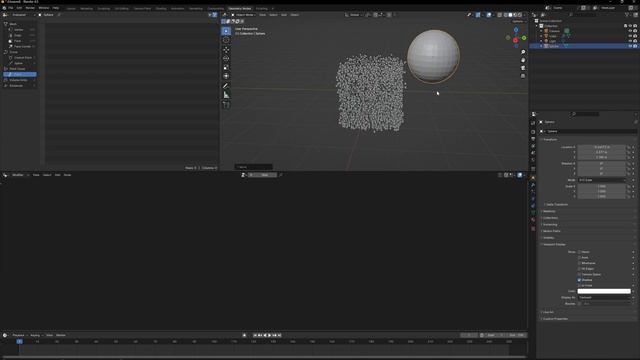Select the Transform tool in viewport toolbar
The height and width of the screenshot is (360, 640).
coord(226,76)
